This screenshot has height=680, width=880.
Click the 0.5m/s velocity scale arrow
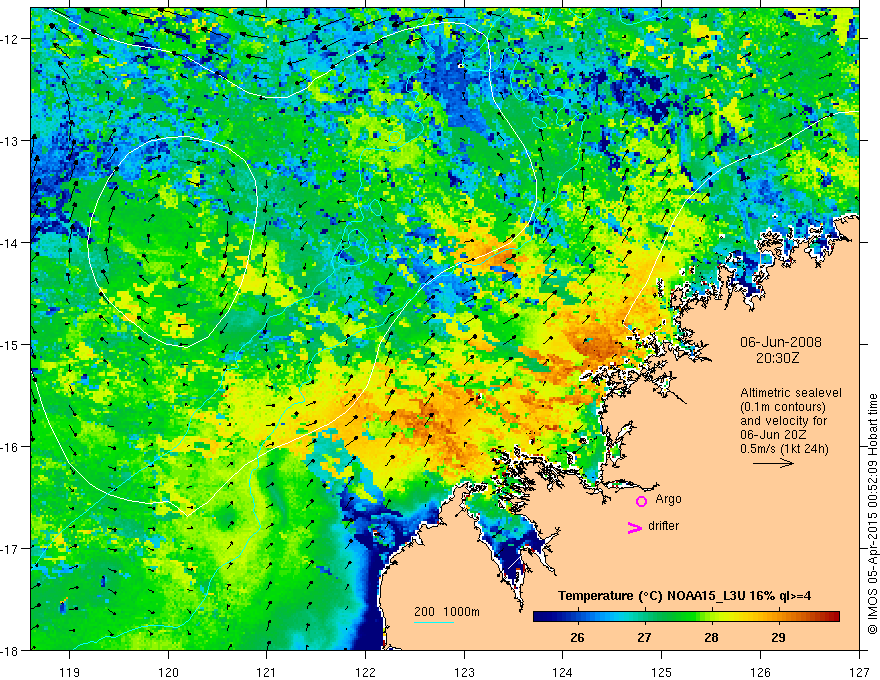[x=773, y=463]
